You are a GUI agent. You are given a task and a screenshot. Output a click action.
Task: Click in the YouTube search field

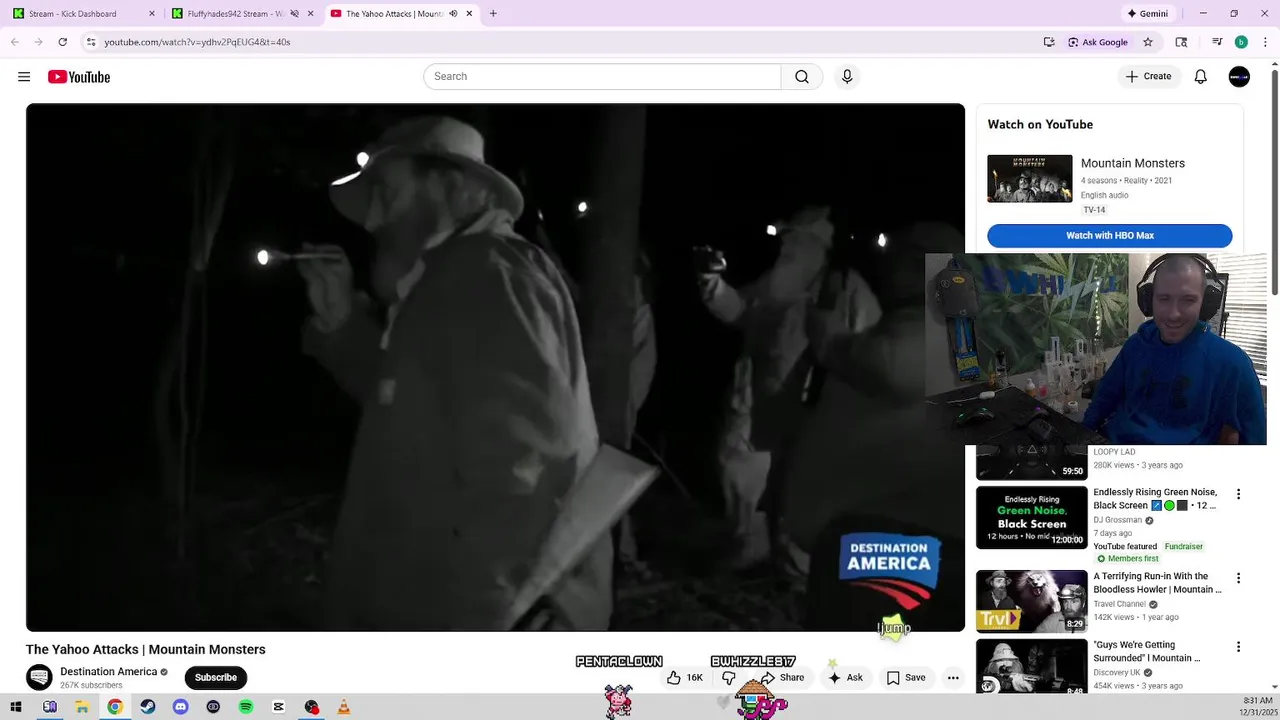(602, 77)
